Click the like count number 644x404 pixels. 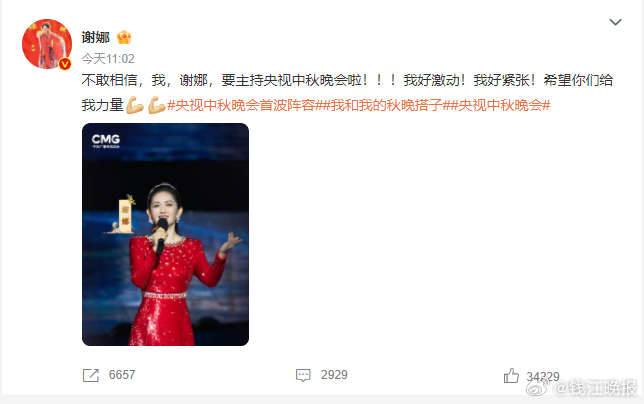pos(543,376)
